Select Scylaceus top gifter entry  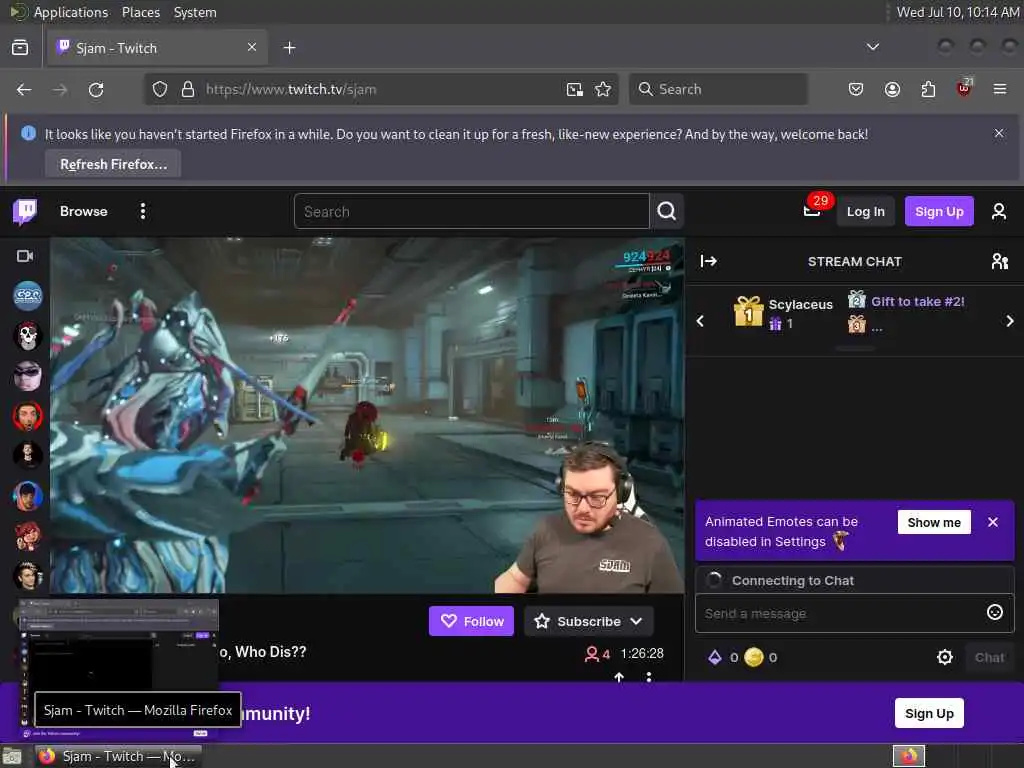point(784,312)
